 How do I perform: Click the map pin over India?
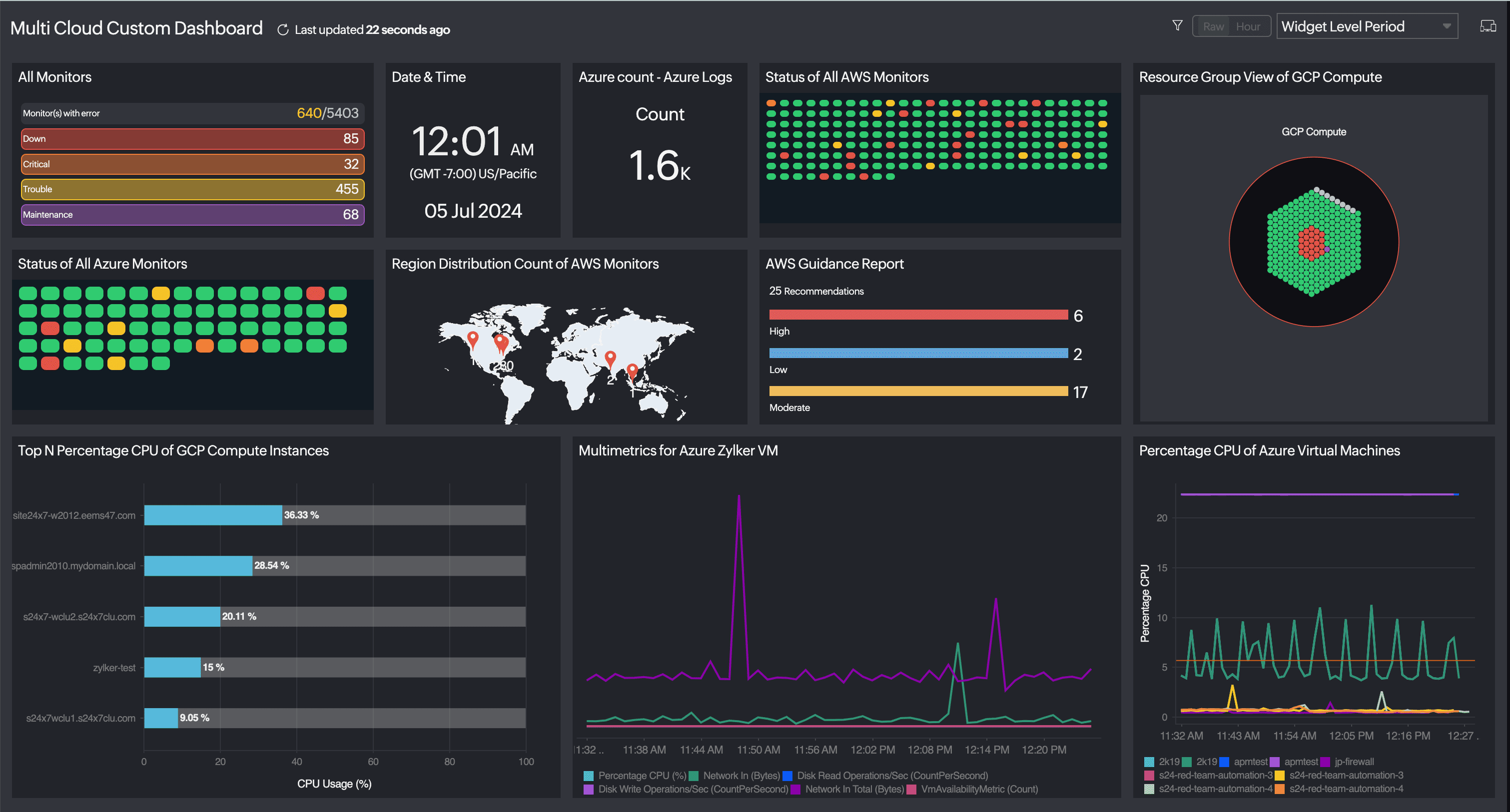(610, 357)
